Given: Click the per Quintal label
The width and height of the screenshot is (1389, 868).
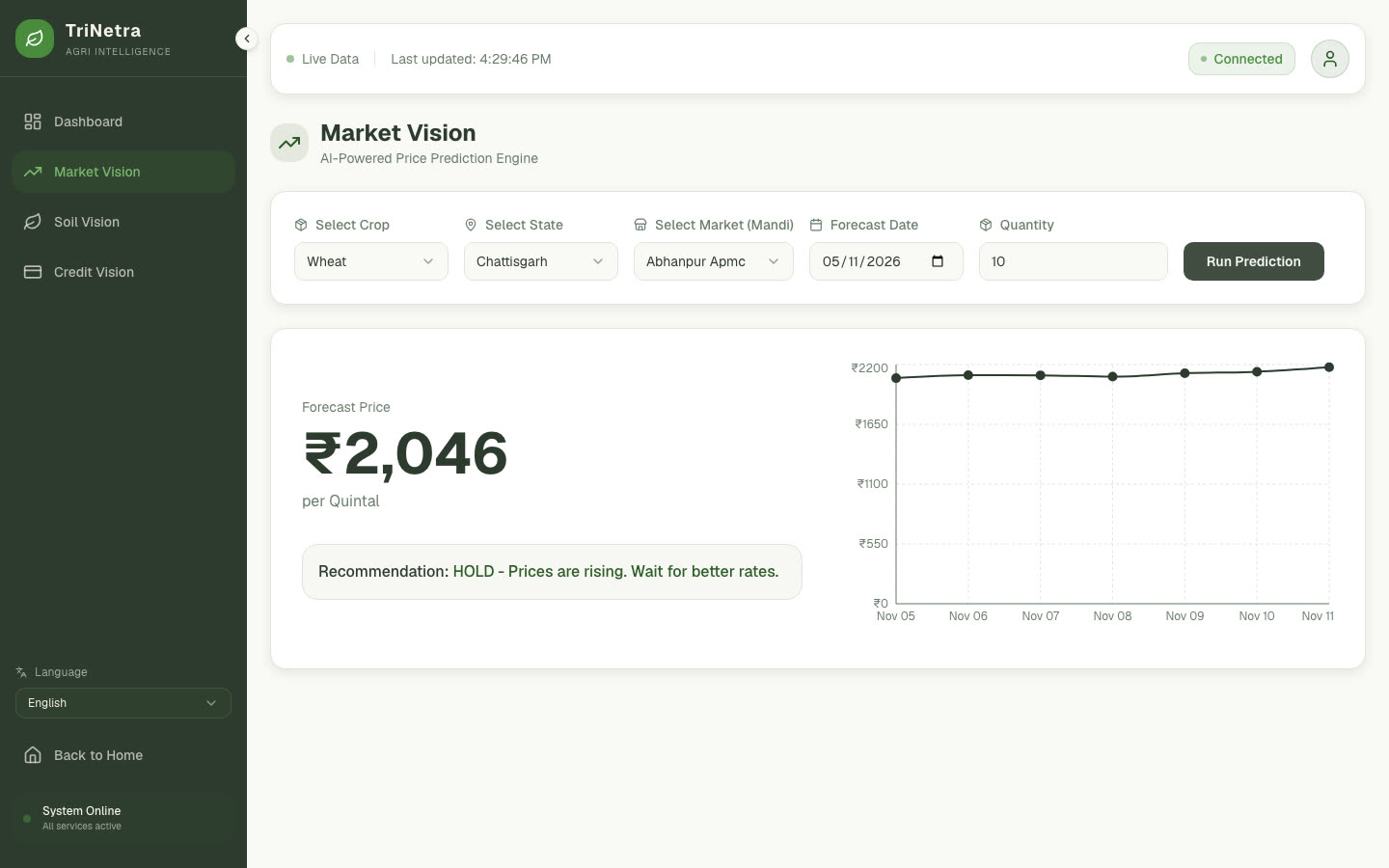Looking at the screenshot, I should pyautogui.click(x=340, y=502).
